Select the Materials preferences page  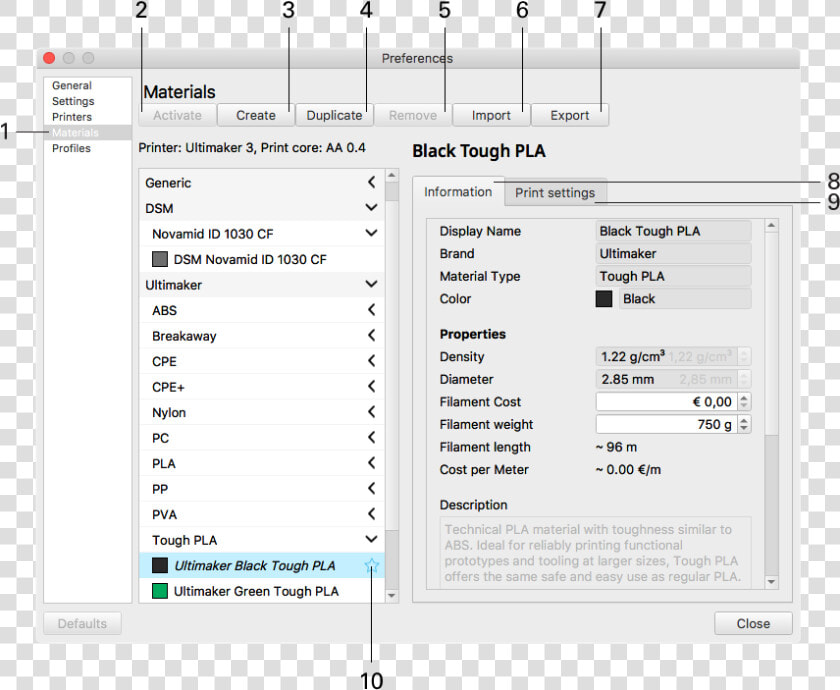tap(88, 132)
